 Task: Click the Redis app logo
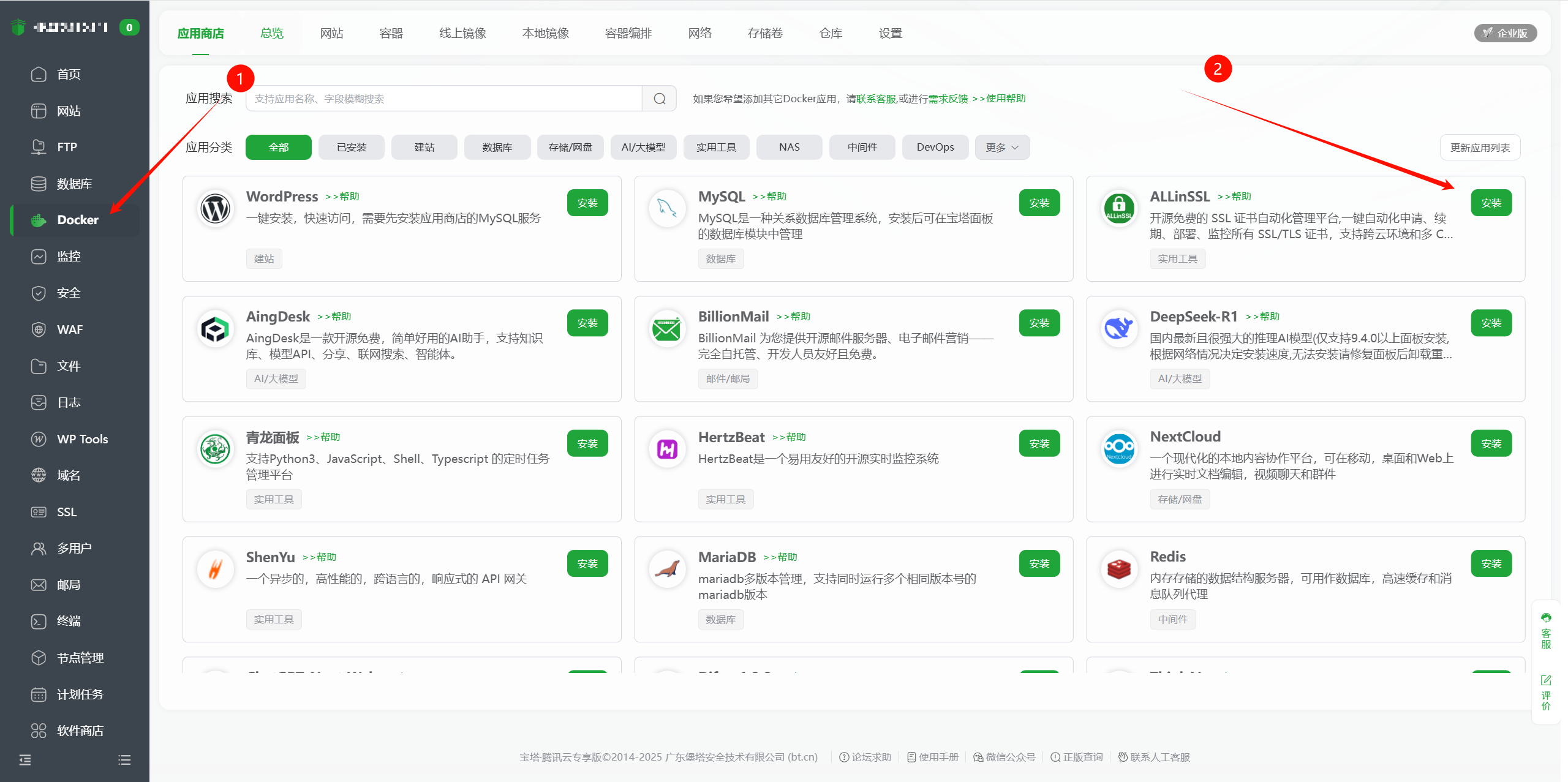click(1118, 569)
